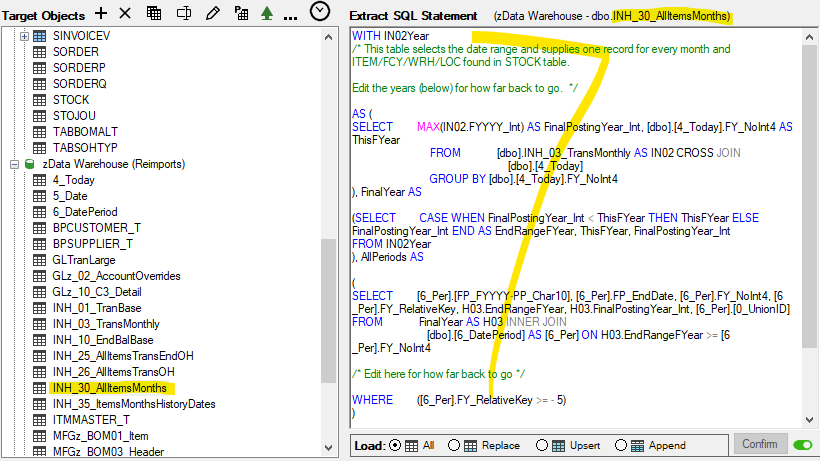The image size is (820, 461).
Task: Click the green tree icon
Action: click(266, 13)
